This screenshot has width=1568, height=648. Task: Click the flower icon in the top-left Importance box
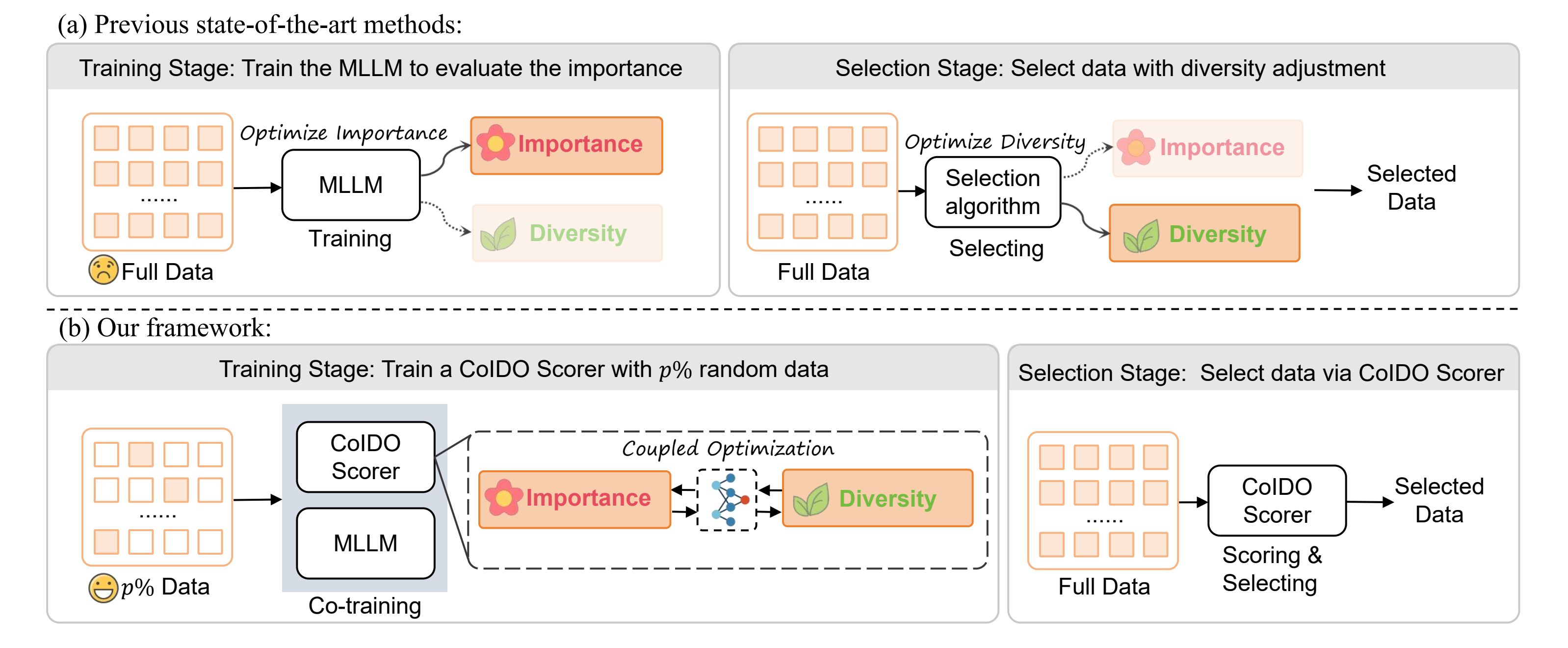coord(495,143)
